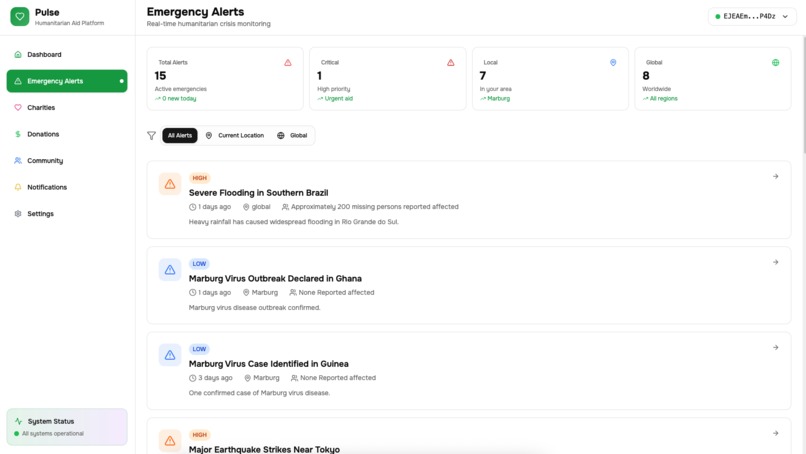
Task: Navigate to Community section
Action: pyautogui.click(x=67, y=160)
